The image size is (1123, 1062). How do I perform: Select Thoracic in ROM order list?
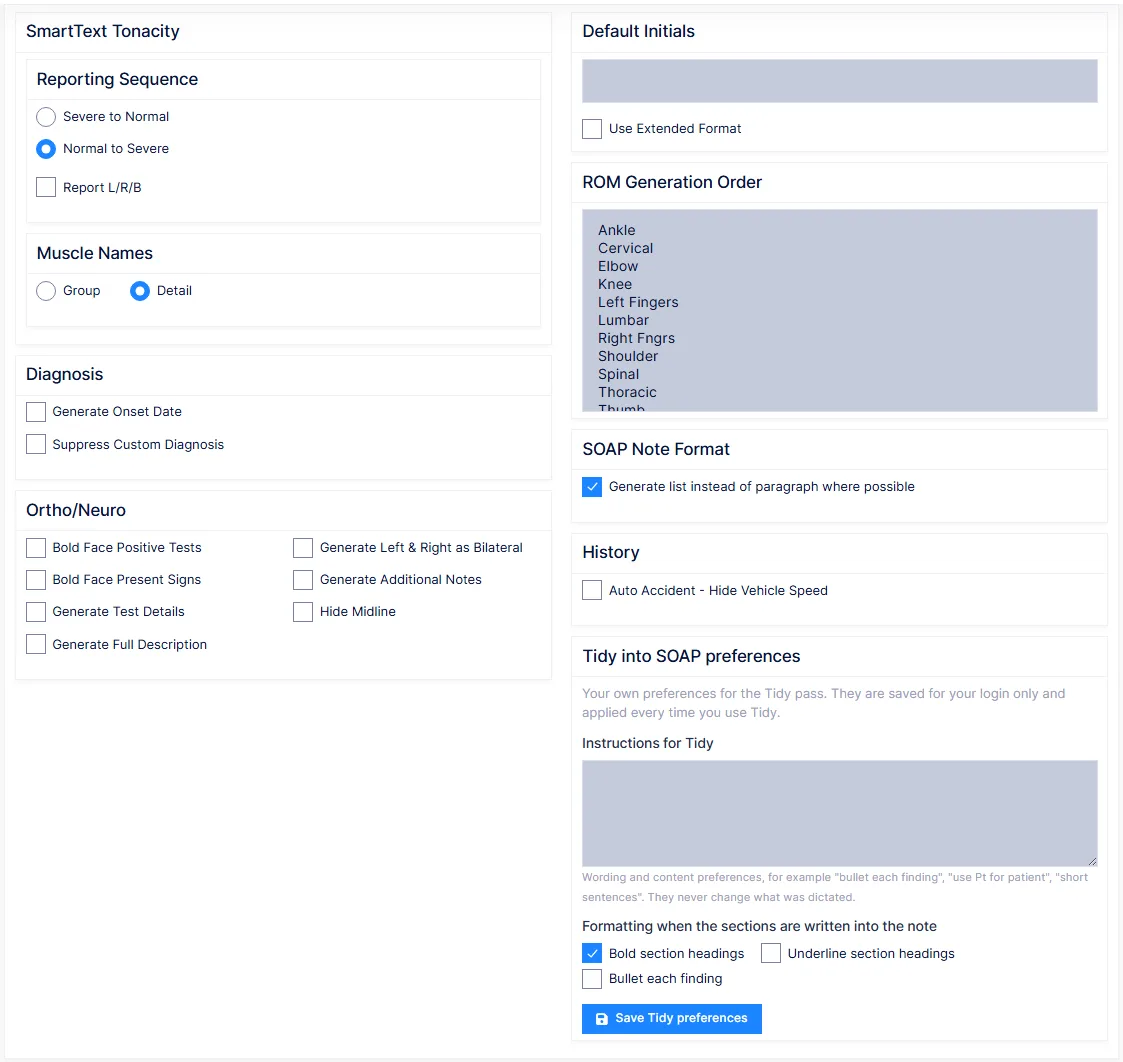(x=627, y=392)
